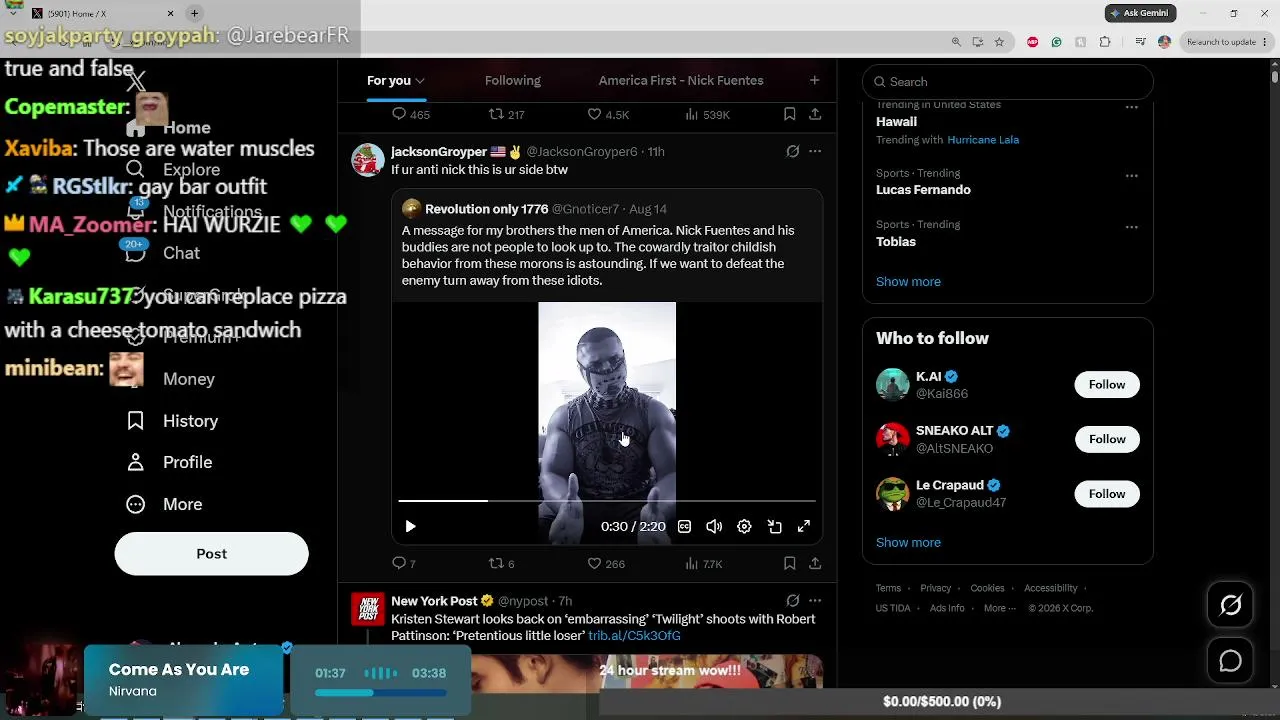This screenshot has height=720, width=1280.
Task: Open more options on New York Post post
Action: click(815, 601)
